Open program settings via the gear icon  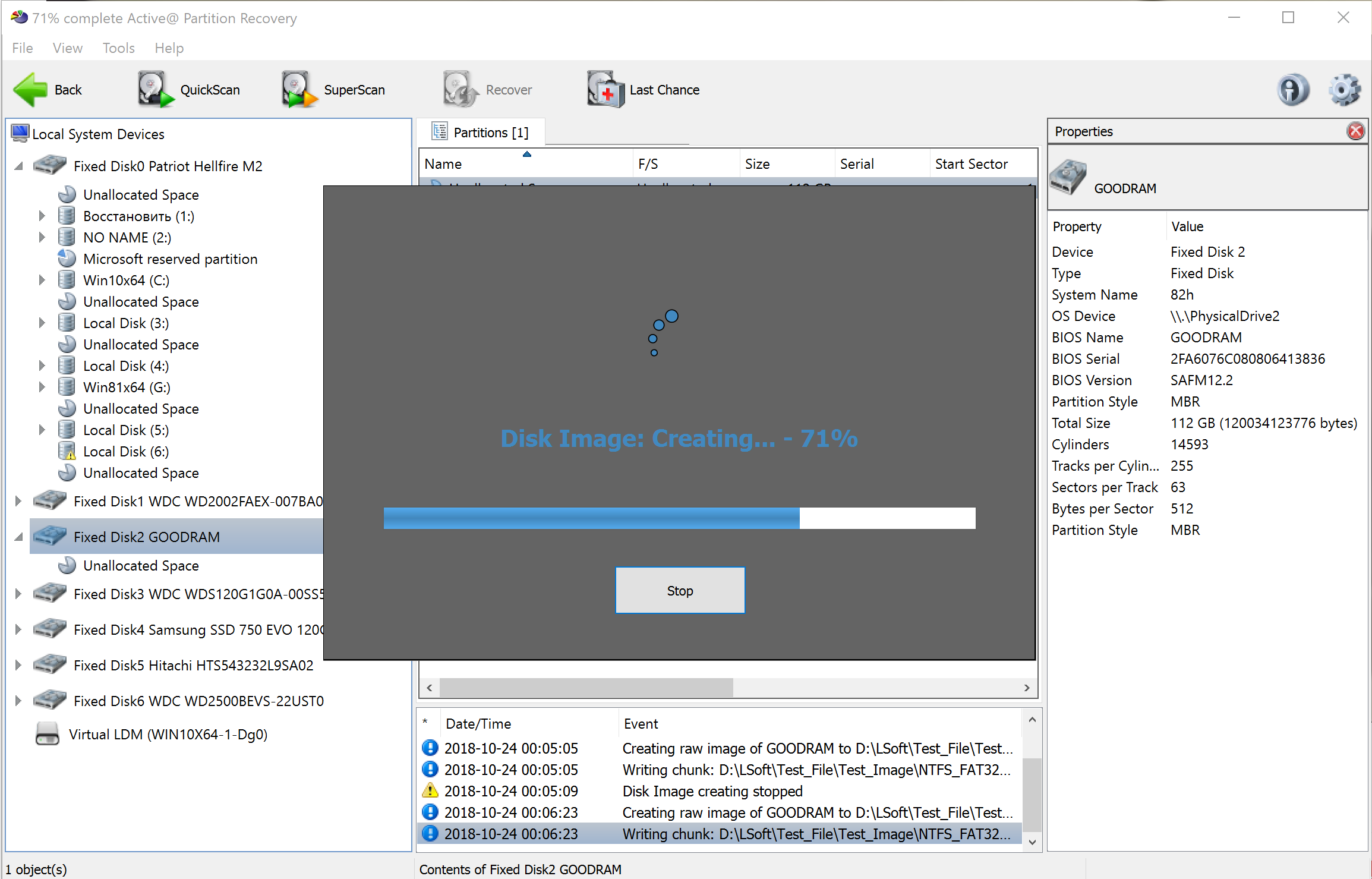1344,89
